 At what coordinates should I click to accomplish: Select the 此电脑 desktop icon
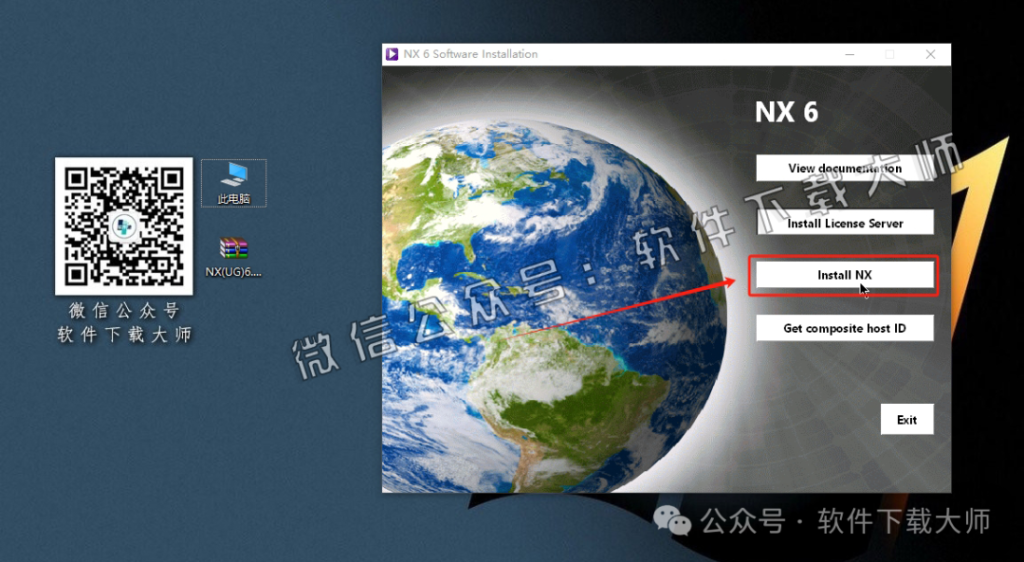coord(234,176)
